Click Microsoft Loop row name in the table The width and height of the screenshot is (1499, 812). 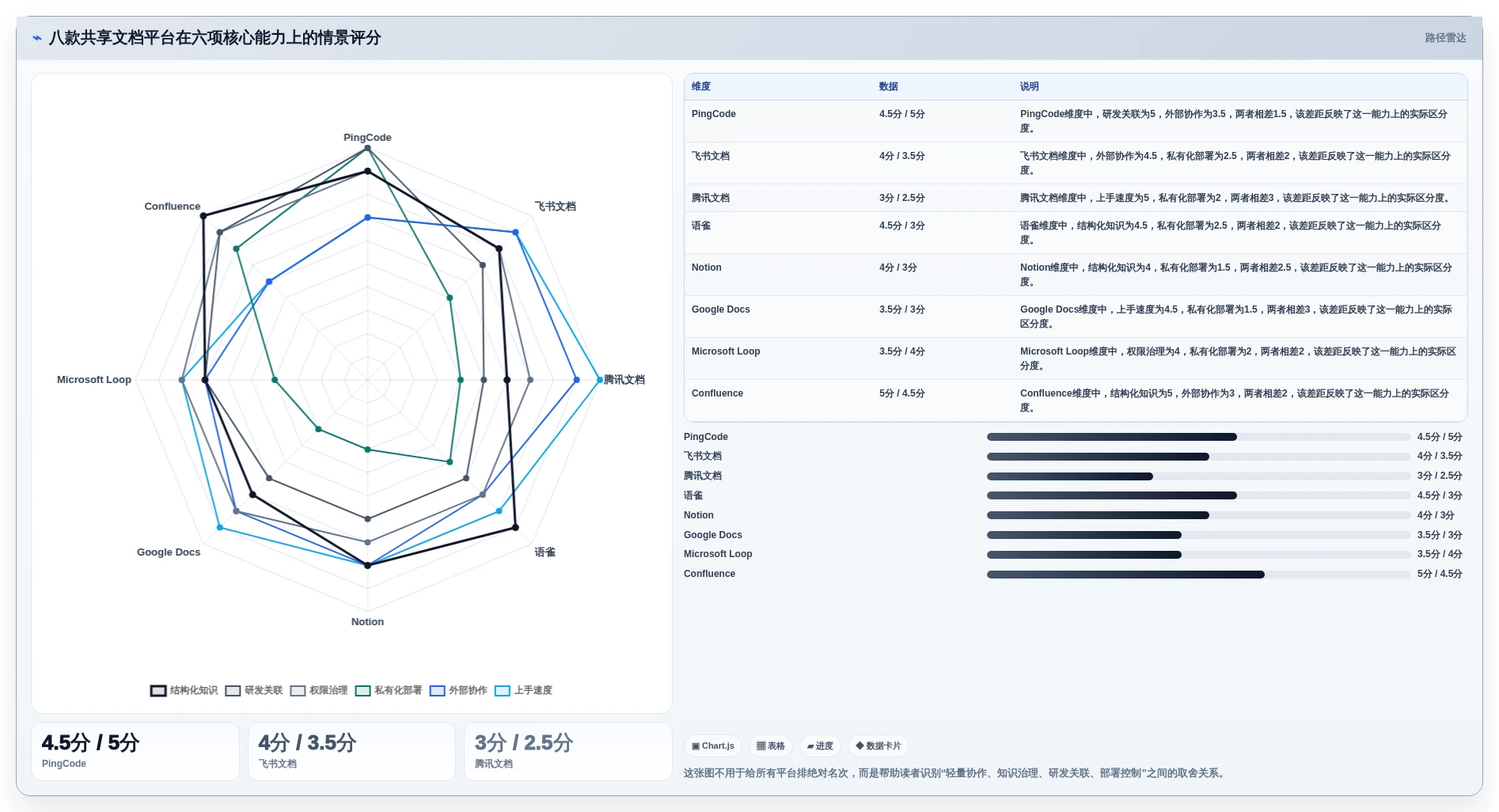726,351
